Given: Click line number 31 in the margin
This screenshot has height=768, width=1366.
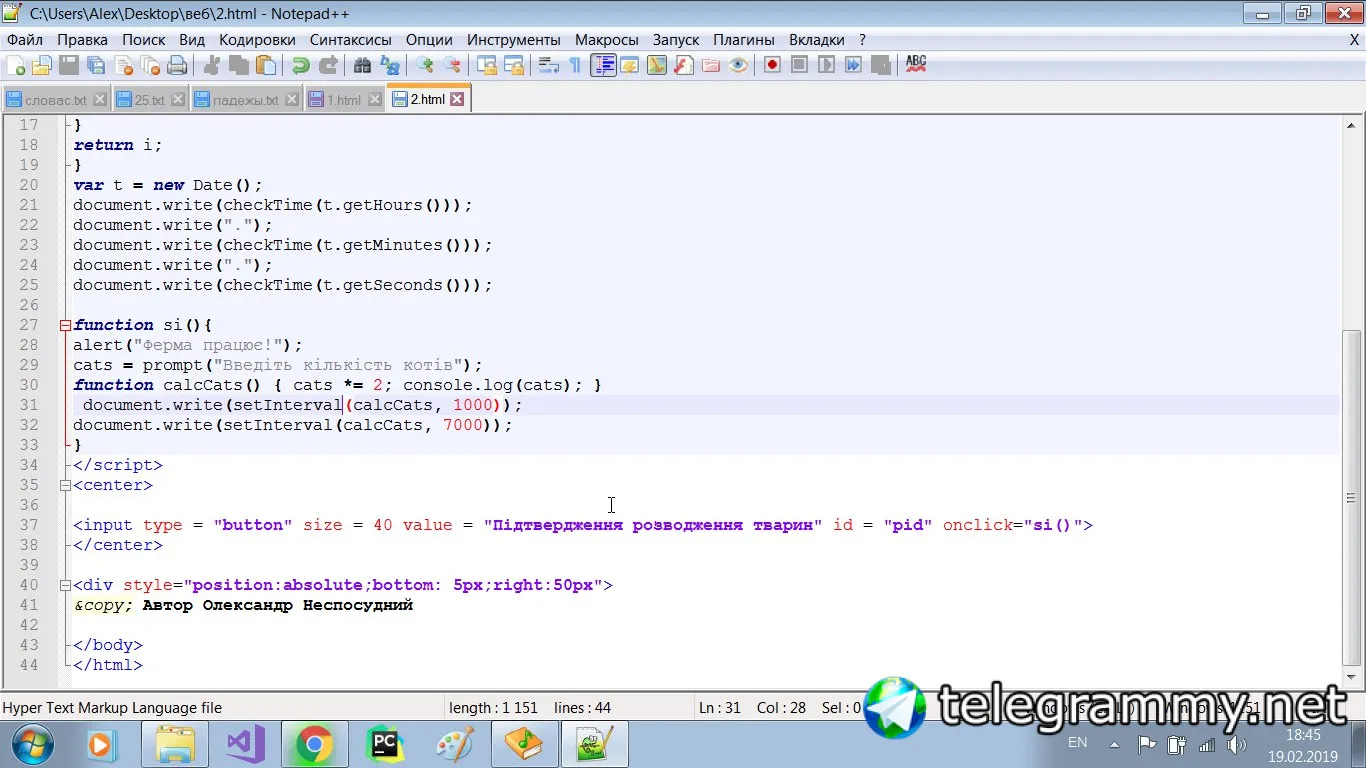Looking at the screenshot, I should 28,405.
